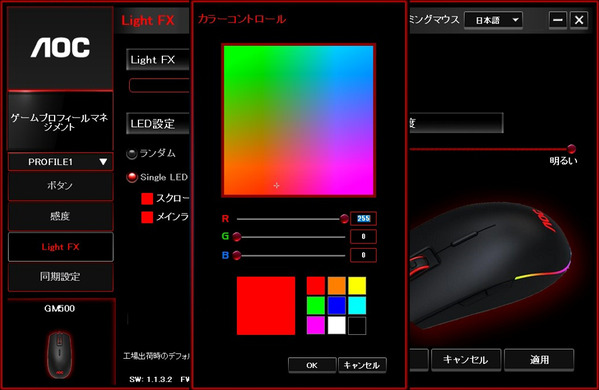The height and width of the screenshot is (390, 599).
Task: Open the ゲームプロフィールマネジメント section
Action: (x=60, y=121)
